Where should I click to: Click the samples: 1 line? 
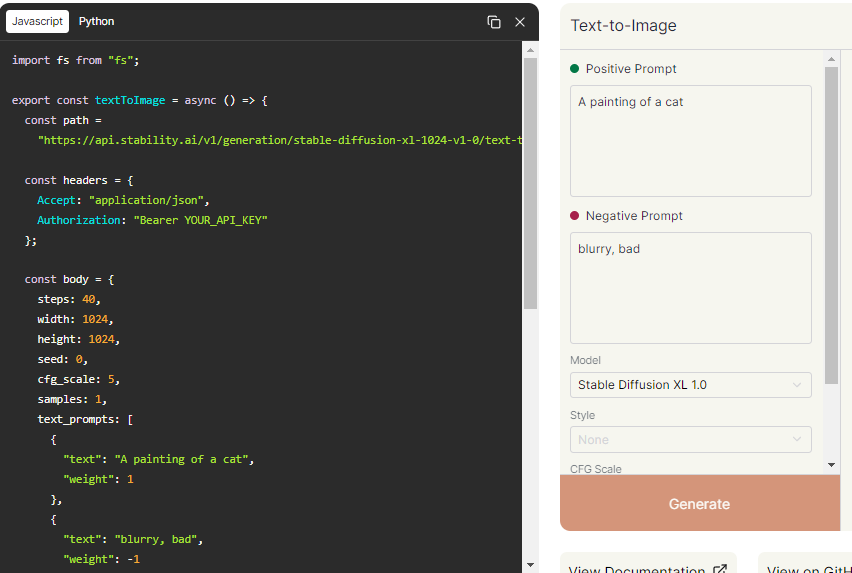72,399
